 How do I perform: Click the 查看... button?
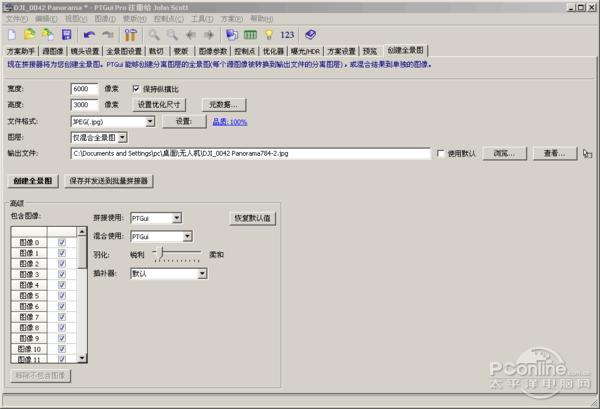(x=554, y=153)
